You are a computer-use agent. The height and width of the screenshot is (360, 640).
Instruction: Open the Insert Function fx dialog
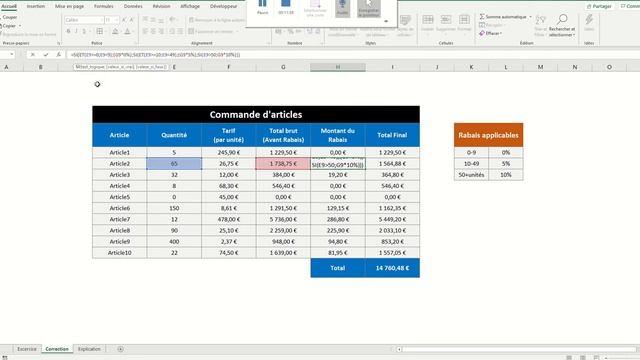(58, 55)
